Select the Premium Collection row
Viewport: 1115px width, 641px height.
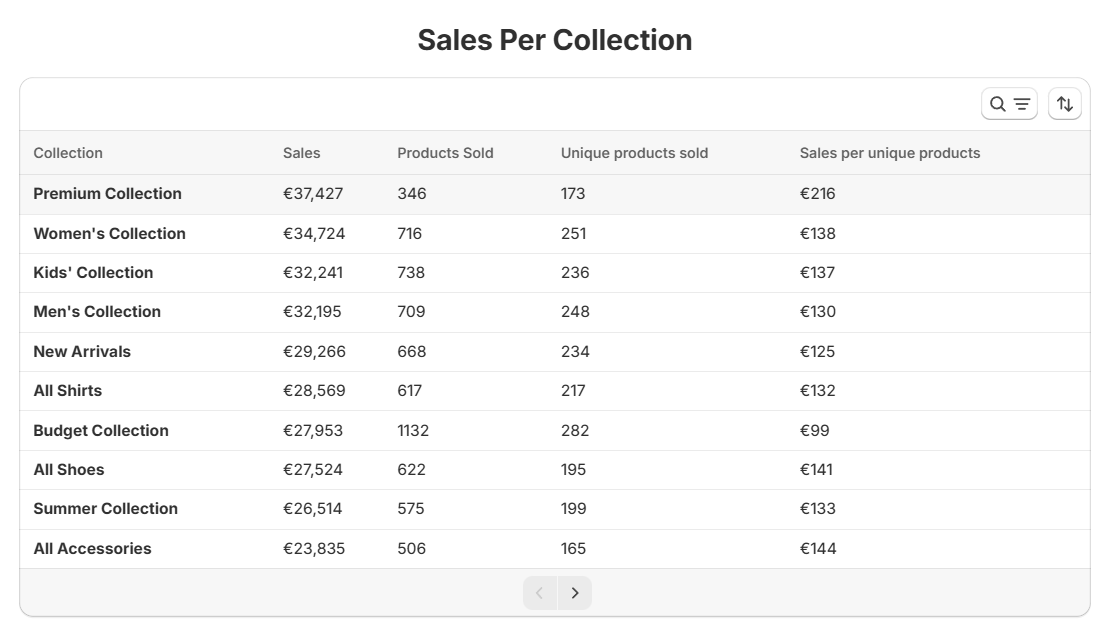[x=106, y=193]
